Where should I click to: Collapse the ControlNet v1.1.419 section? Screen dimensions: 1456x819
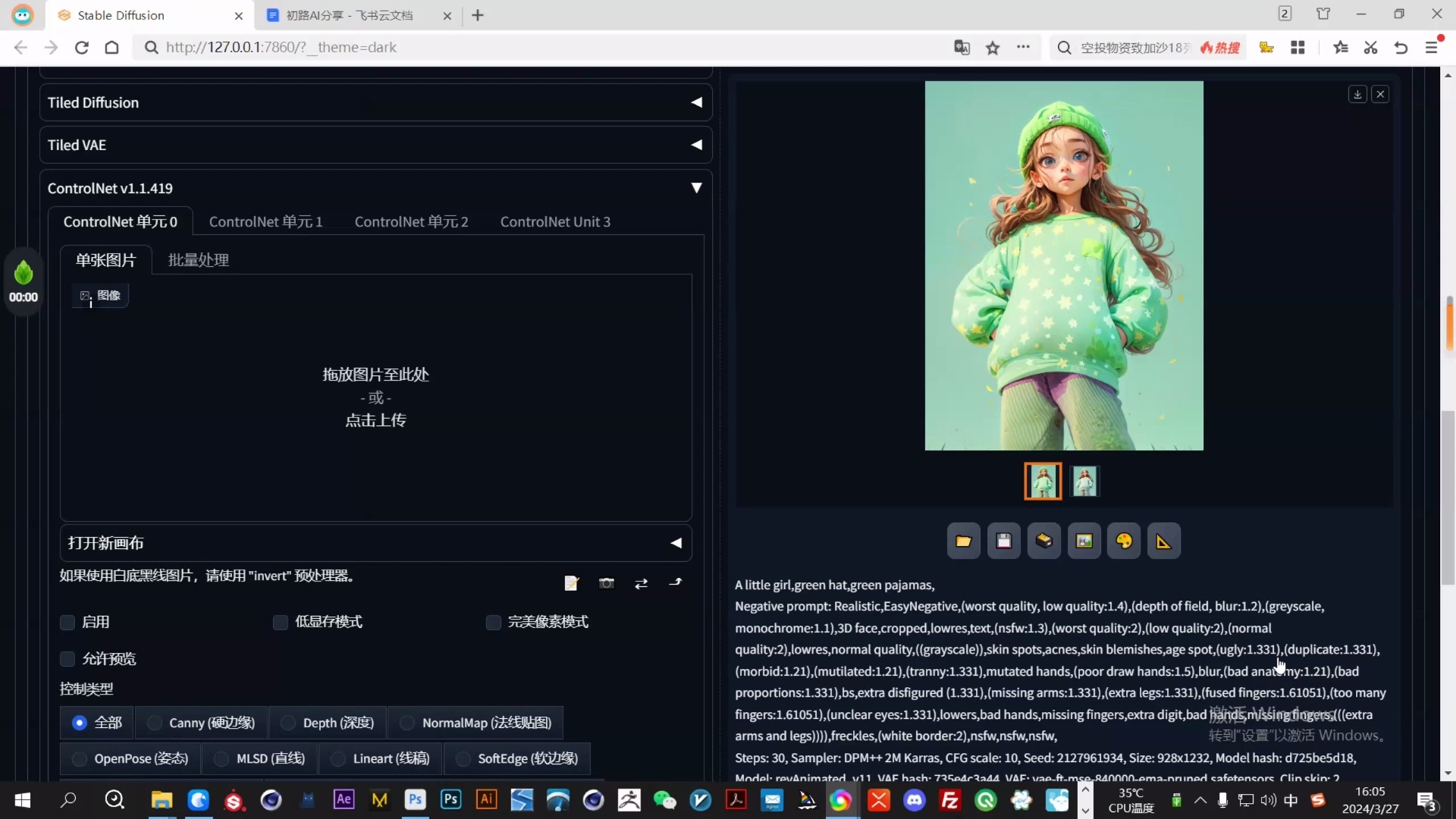[696, 188]
